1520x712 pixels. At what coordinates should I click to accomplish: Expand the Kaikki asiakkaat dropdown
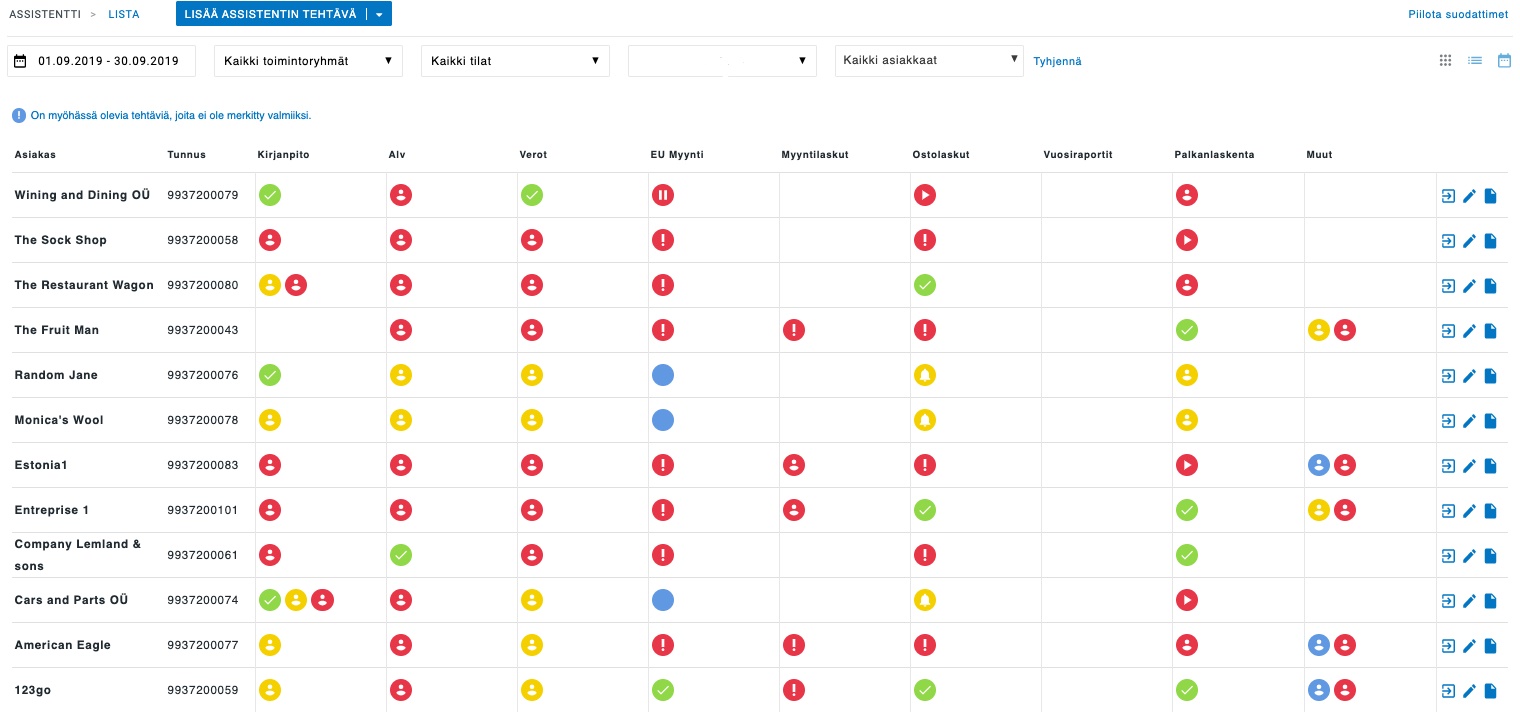click(x=929, y=60)
